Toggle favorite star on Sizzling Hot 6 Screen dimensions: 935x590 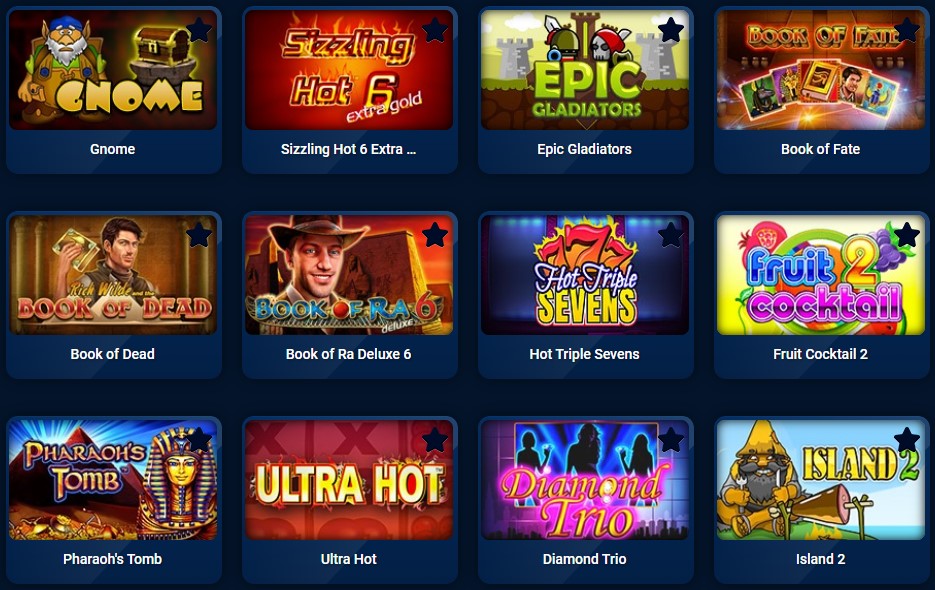pyautogui.click(x=435, y=30)
